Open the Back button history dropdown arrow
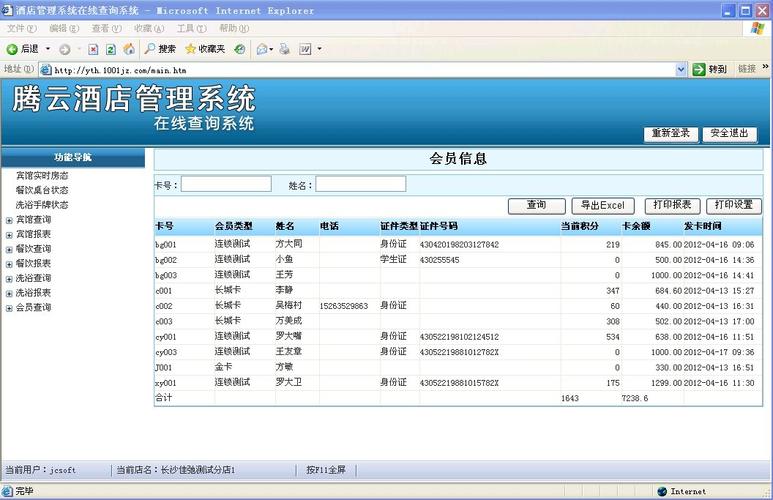 pyautogui.click(x=48, y=49)
